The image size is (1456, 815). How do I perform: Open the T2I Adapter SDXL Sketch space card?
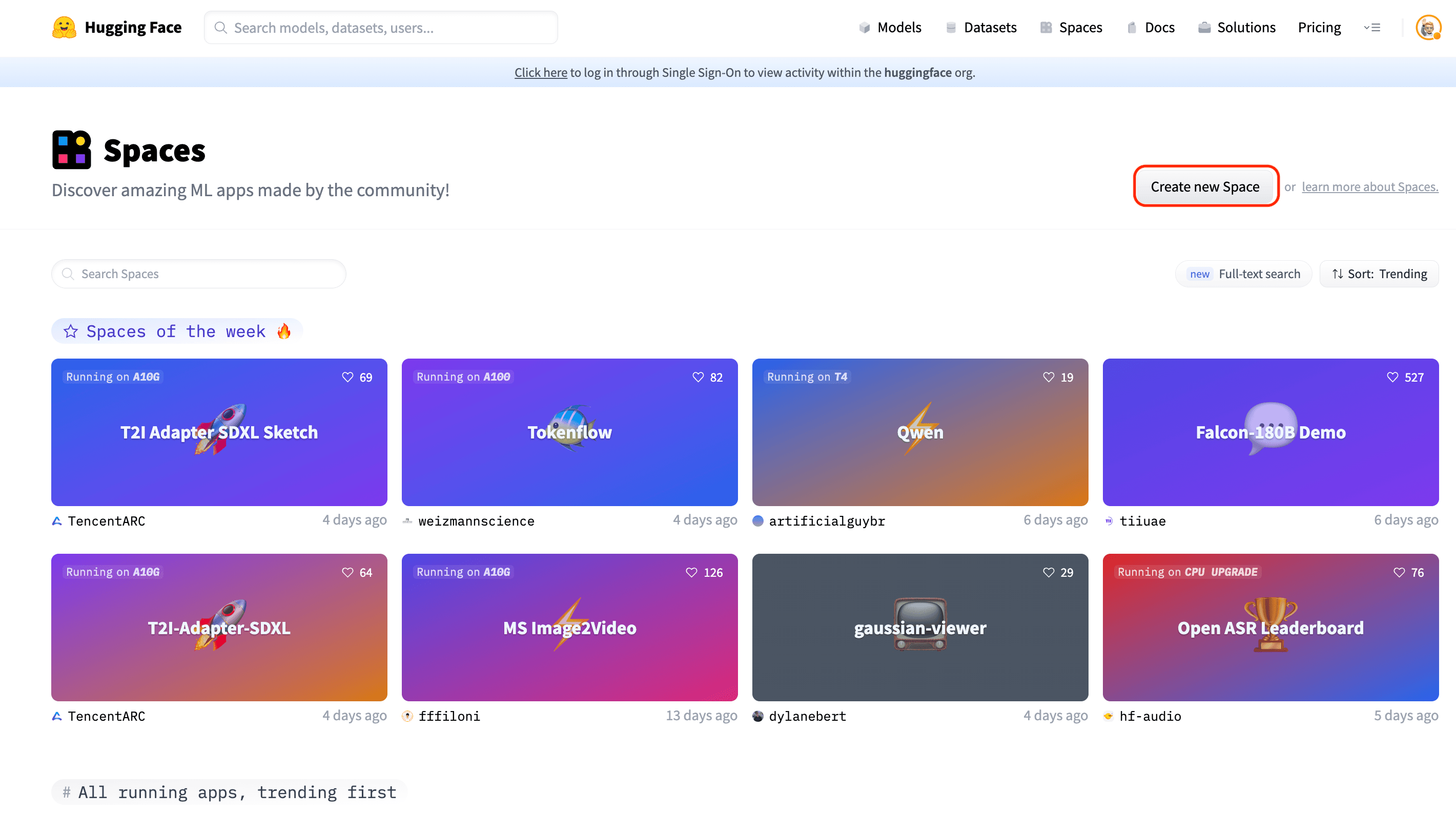click(x=219, y=432)
